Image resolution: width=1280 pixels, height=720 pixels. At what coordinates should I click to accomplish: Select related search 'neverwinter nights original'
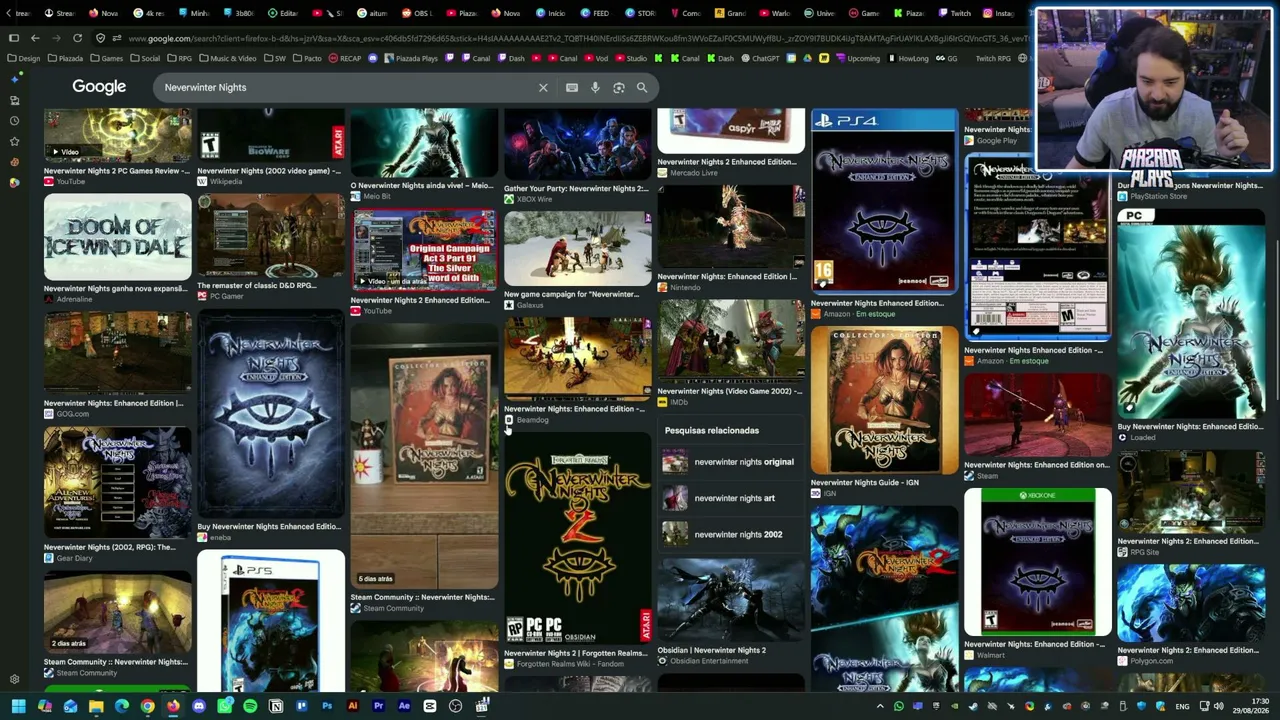[x=732, y=462]
